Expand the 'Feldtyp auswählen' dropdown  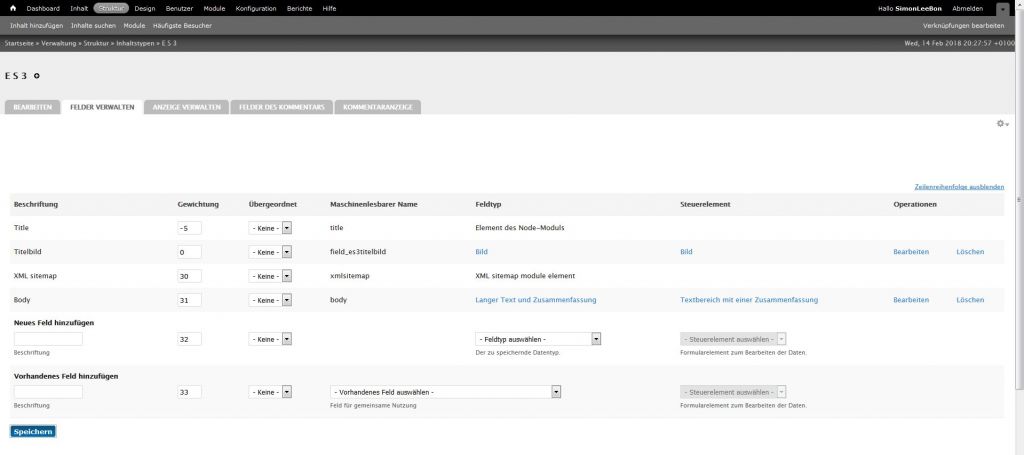(538, 339)
